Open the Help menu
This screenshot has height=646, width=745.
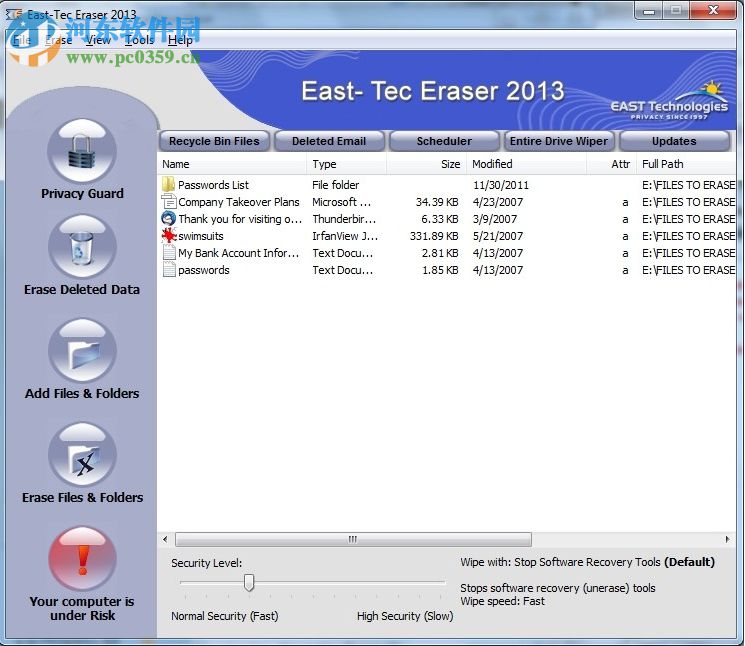180,40
